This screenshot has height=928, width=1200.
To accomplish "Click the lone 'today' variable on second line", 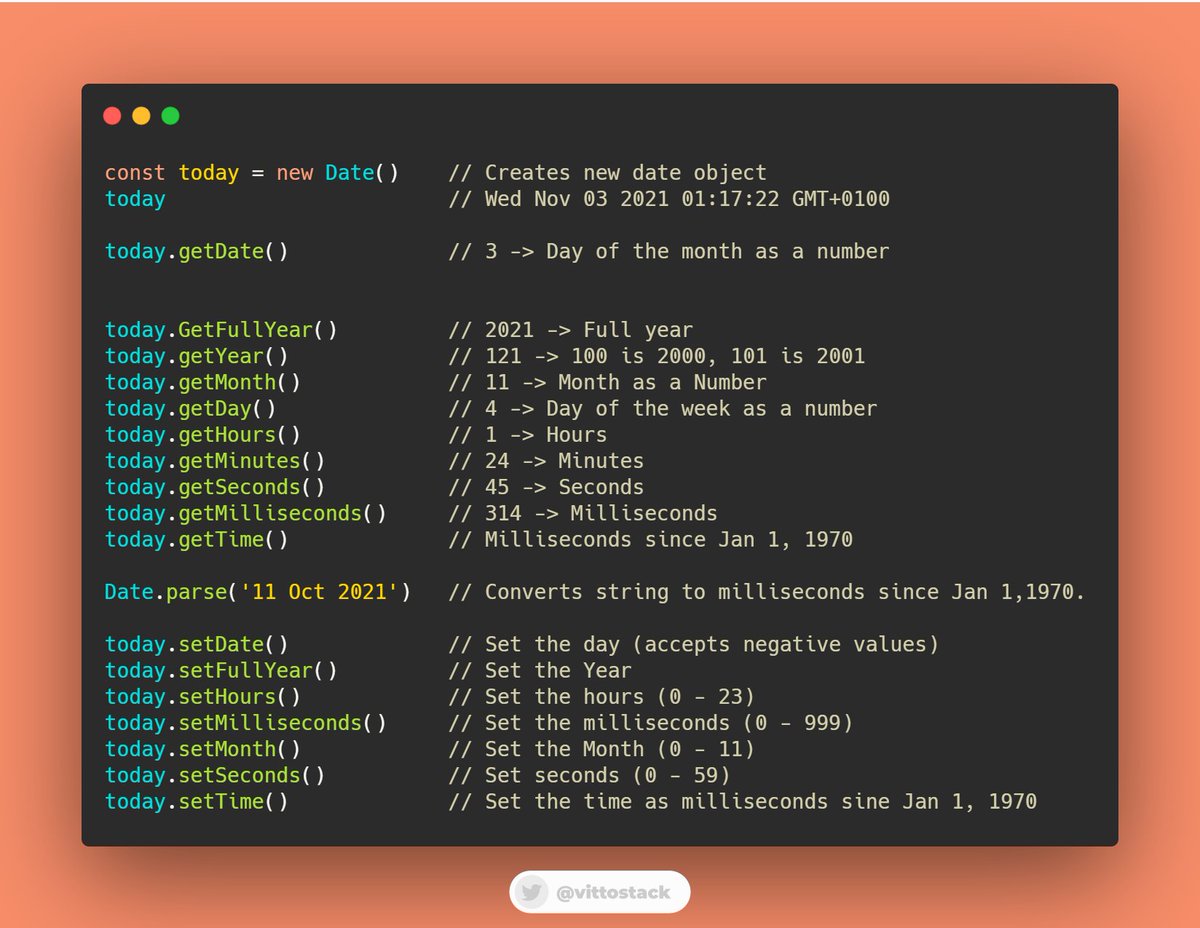I will [135, 199].
